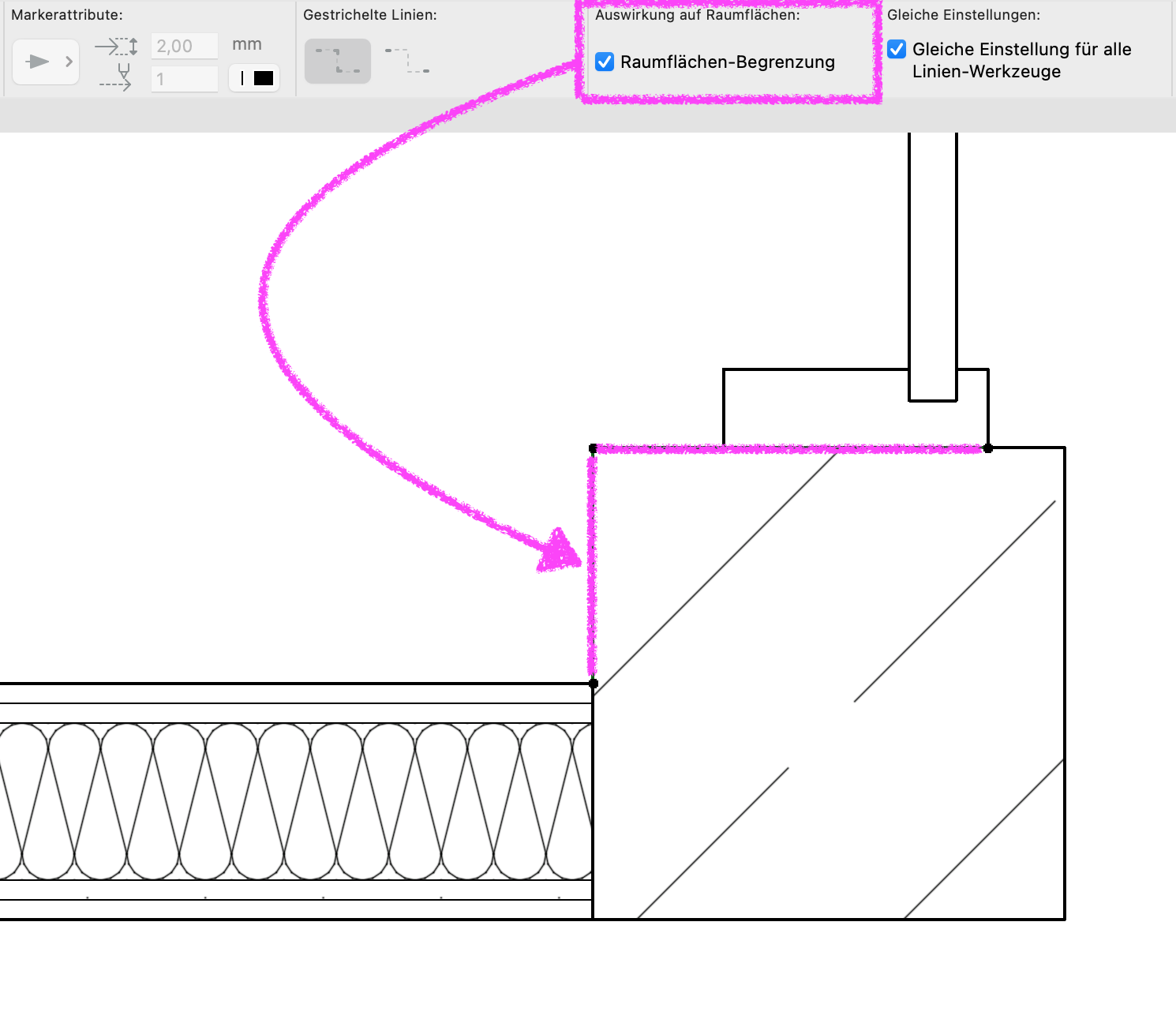This screenshot has height=1023, width=1176.
Task: Select the second dashed-line style option
Action: pyautogui.click(x=407, y=61)
